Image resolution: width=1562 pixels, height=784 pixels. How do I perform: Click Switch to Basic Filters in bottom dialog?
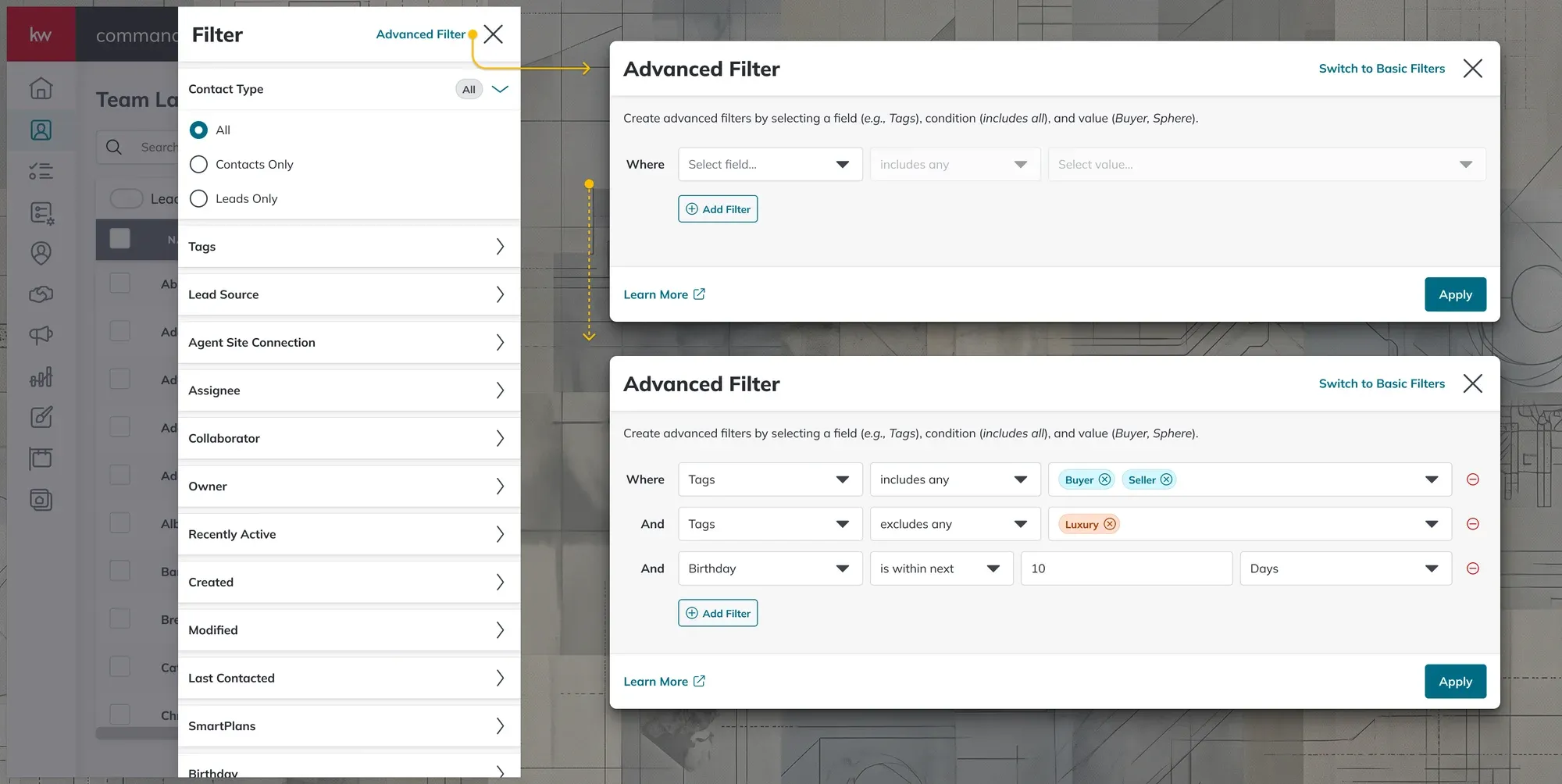click(x=1382, y=383)
